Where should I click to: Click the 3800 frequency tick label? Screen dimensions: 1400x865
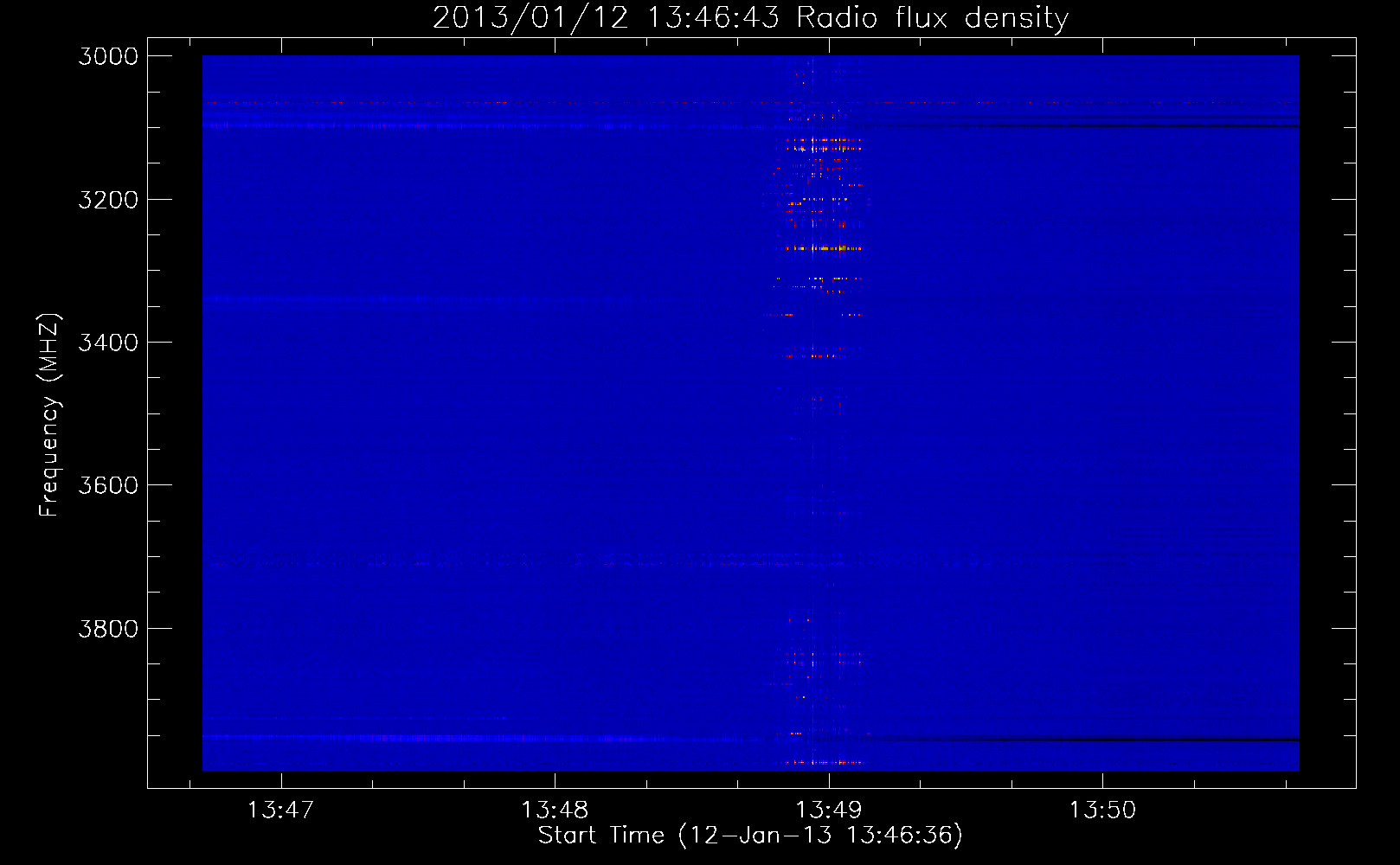(108, 629)
